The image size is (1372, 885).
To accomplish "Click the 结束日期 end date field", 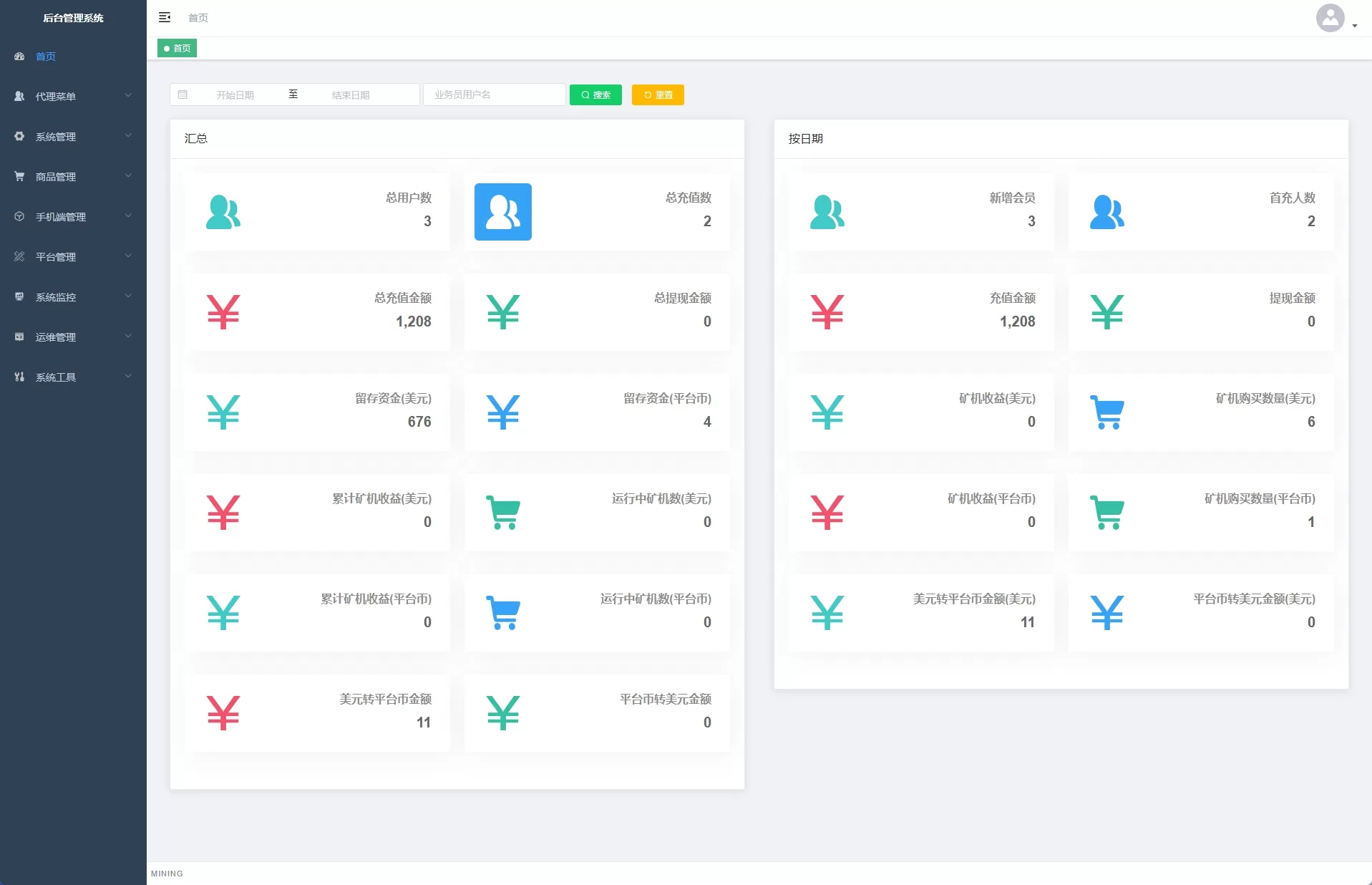I will 351,95.
